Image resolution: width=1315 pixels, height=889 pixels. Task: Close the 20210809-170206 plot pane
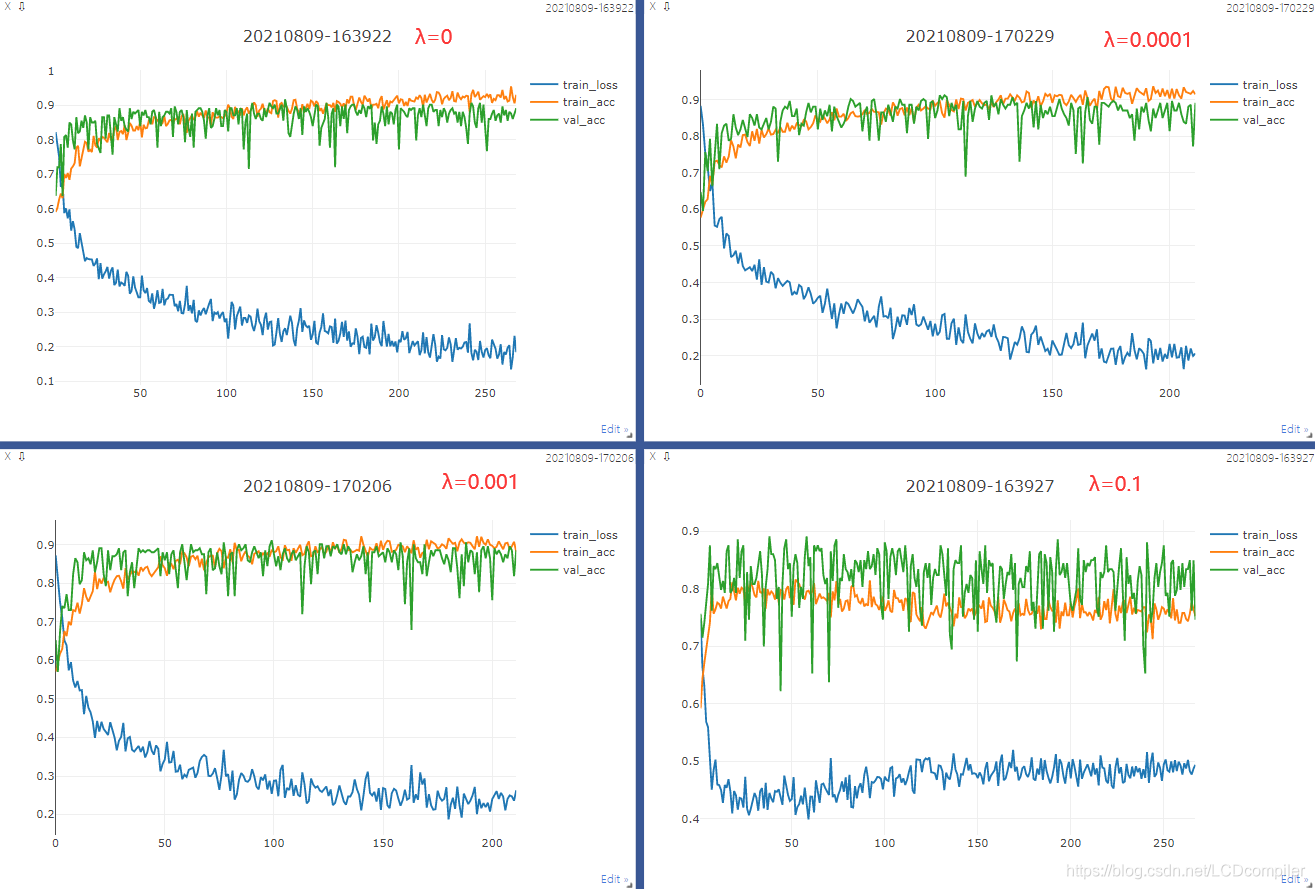point(8,456)
